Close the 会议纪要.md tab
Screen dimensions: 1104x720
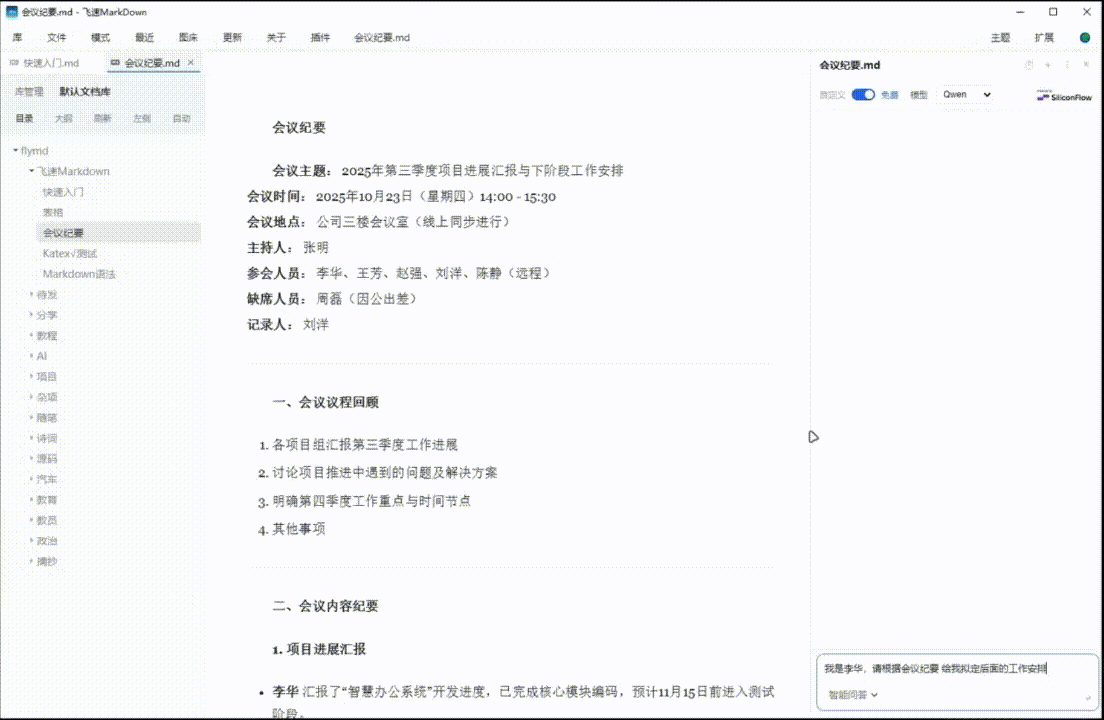(x=191, y=63)
